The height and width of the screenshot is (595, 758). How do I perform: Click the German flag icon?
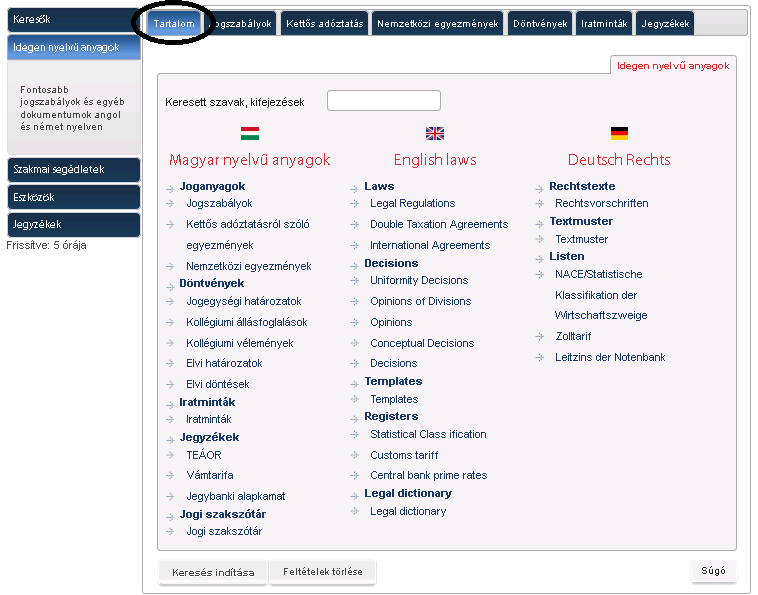tap(619, 133)
